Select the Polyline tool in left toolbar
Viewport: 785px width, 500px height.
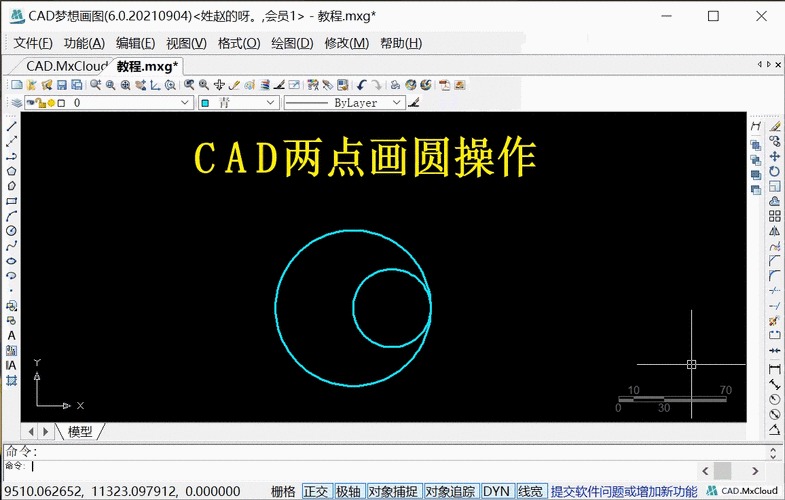pyautogui.click(x=12, y=156)
